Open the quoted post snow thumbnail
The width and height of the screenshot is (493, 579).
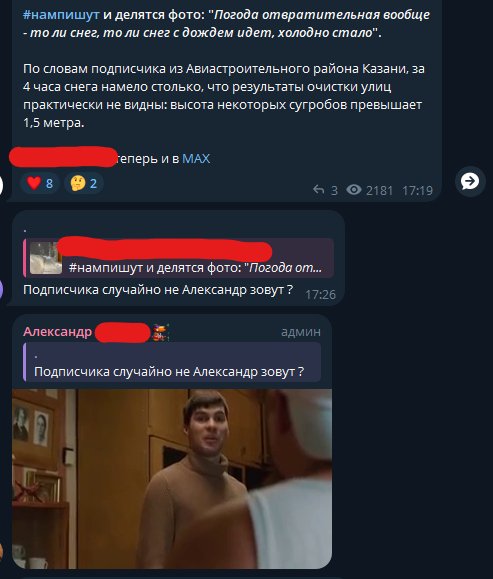(46, 258)
